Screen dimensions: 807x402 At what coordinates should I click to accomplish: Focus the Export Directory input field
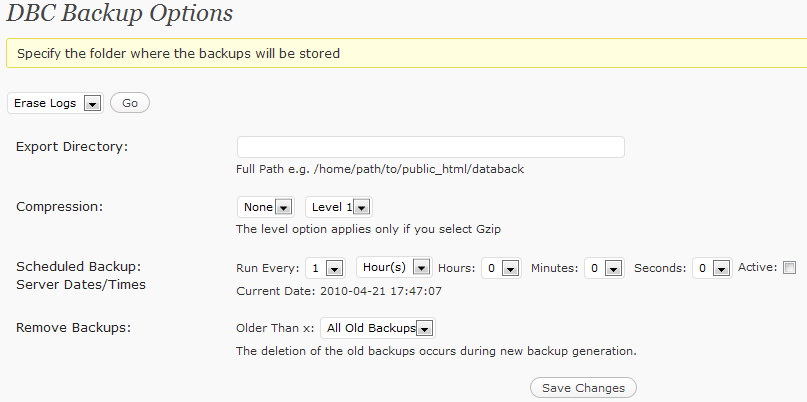click(430, 147)
